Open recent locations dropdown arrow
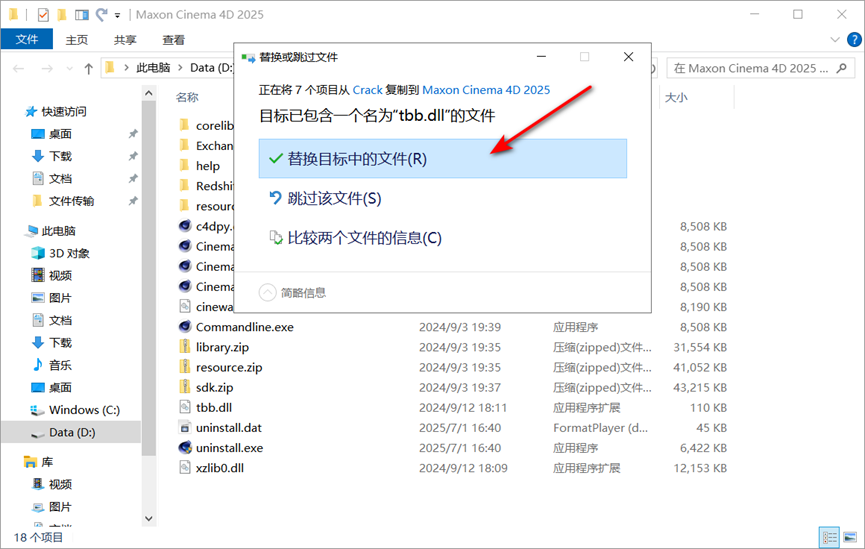Image resolution: width=865 pixels, height=549 pixels. 70,68
